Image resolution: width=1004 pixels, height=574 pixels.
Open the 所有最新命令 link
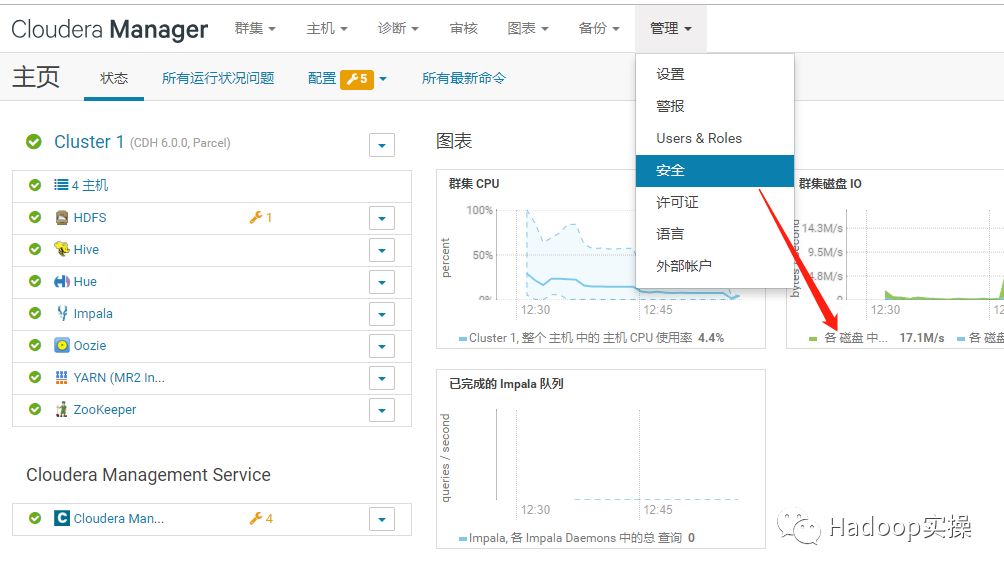coord(464,78)
